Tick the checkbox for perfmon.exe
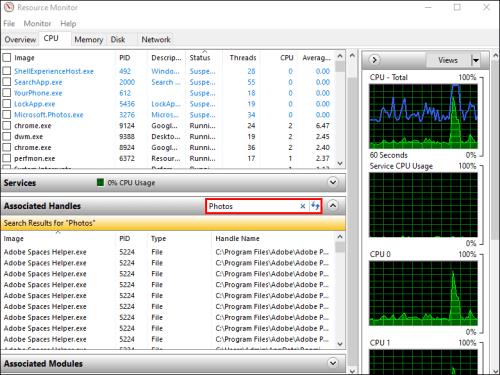The width and height of the screenshot is (500, 375). (7, 158)
